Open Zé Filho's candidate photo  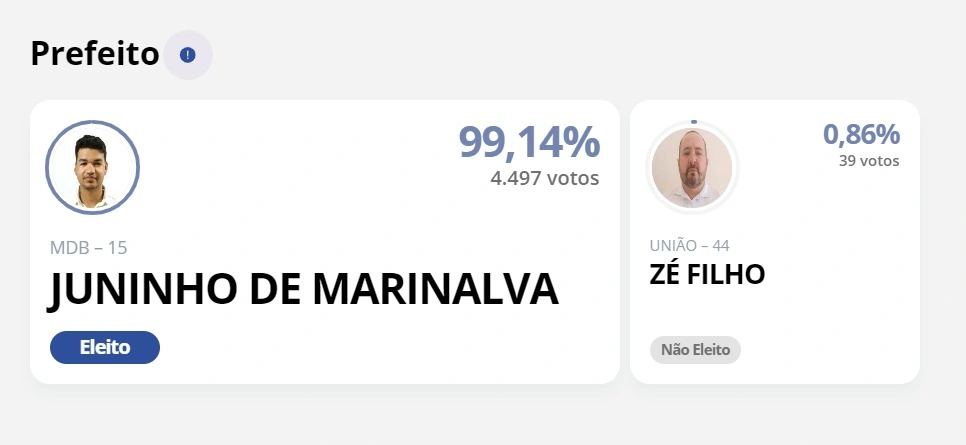(692, 168)
